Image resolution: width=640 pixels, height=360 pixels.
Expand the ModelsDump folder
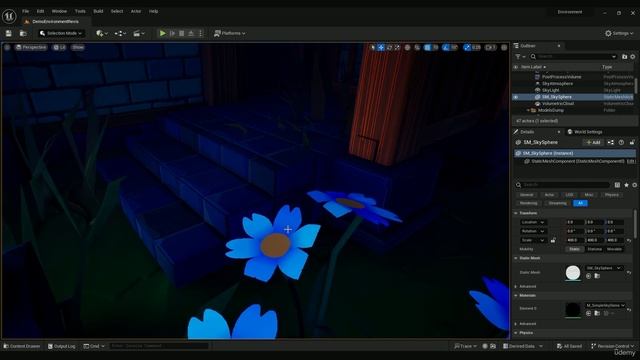[x=528, y=110]
